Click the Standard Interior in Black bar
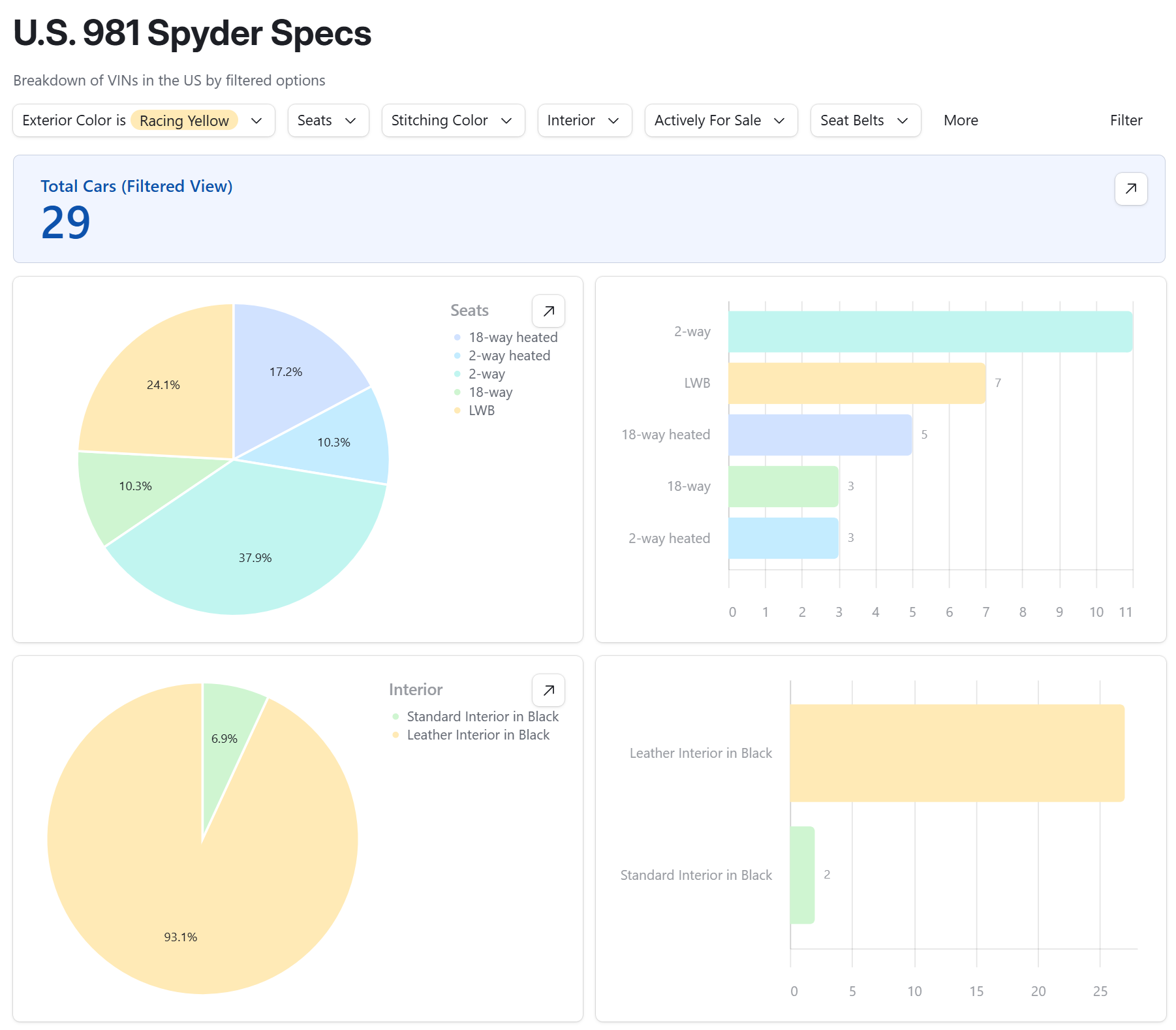Screen dimensions: 1176x1030 (x=802, y=875)
